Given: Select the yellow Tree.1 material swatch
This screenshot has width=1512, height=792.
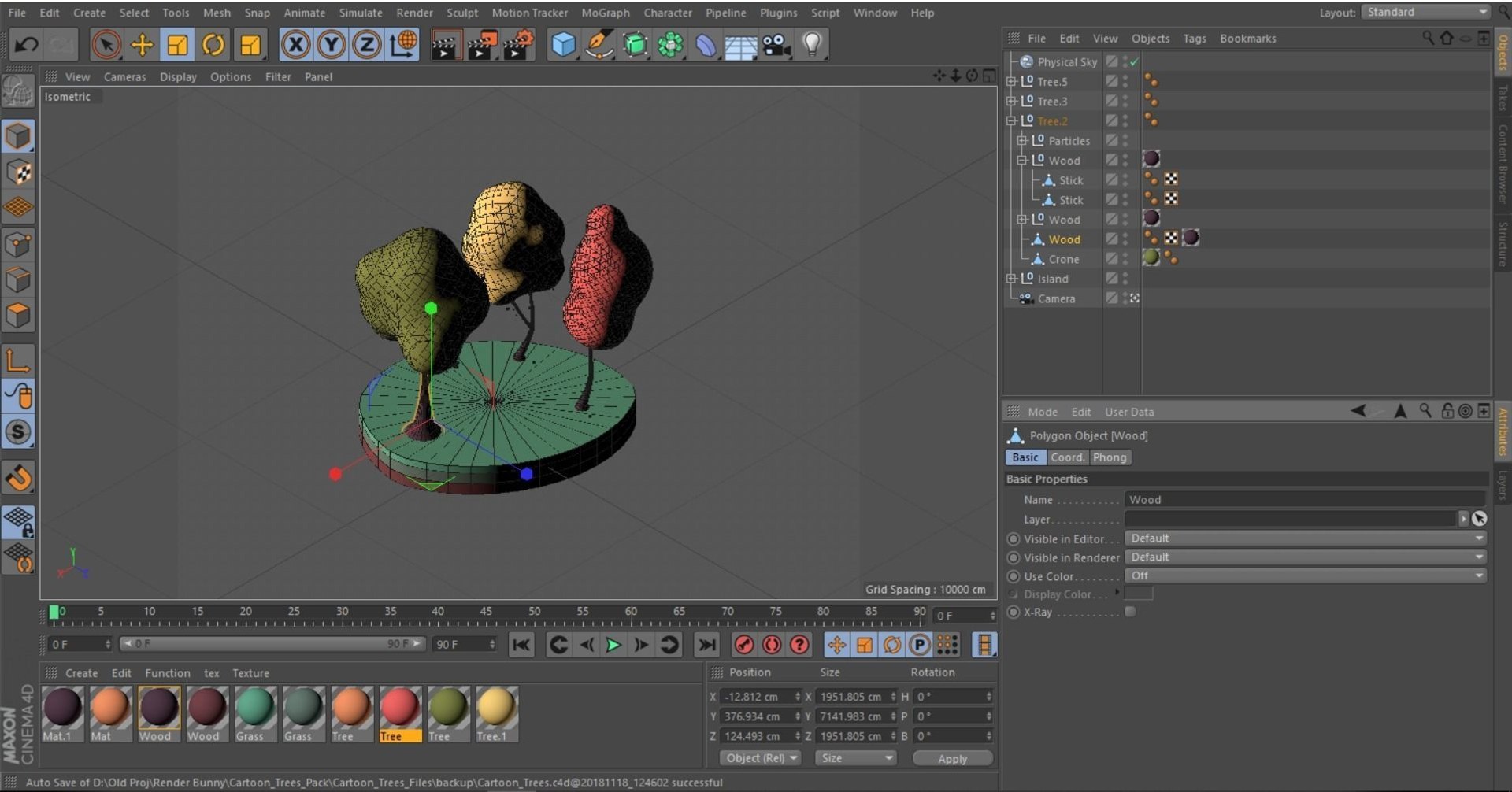Looking at the screenshot, I should [x=496, y=713].
